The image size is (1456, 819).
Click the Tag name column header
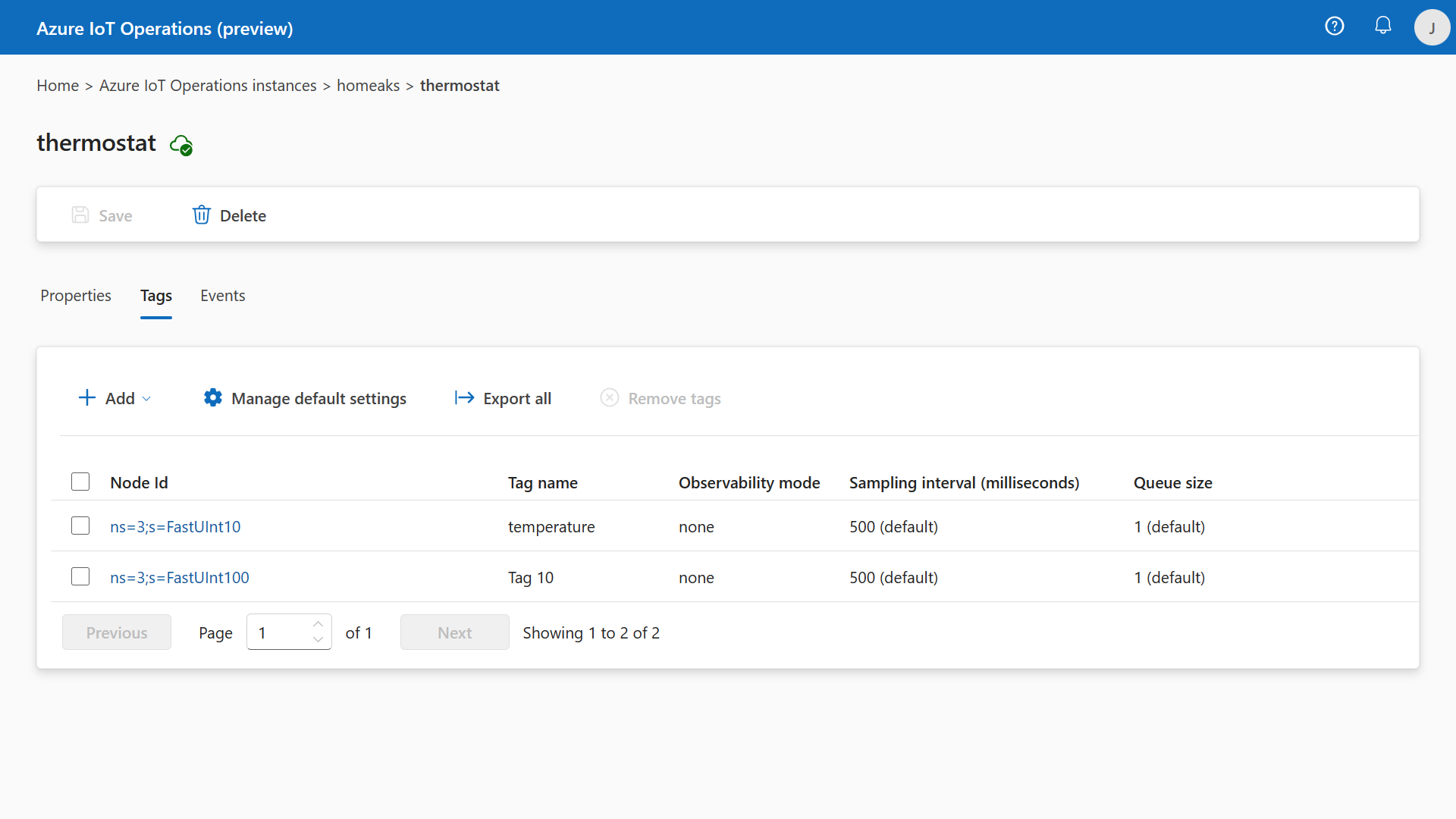point(543,483)
